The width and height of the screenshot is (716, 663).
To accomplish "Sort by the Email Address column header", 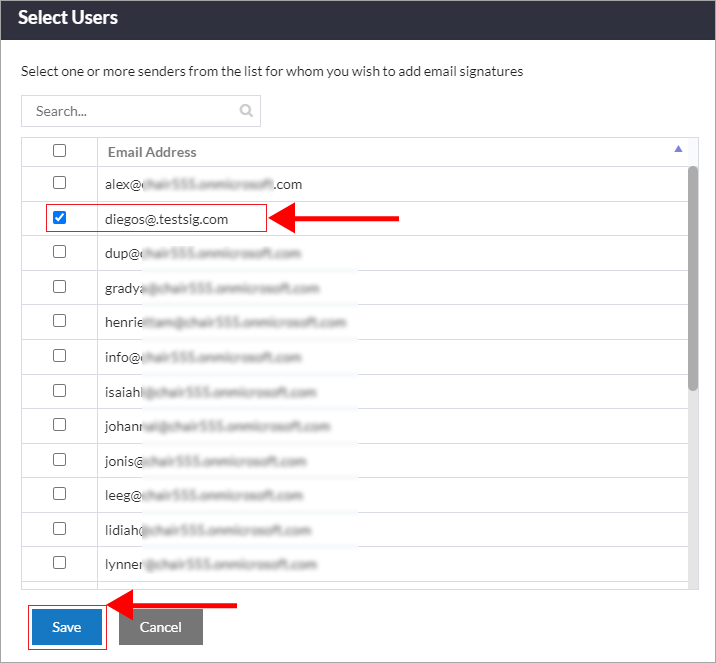I will click(152, 152).
